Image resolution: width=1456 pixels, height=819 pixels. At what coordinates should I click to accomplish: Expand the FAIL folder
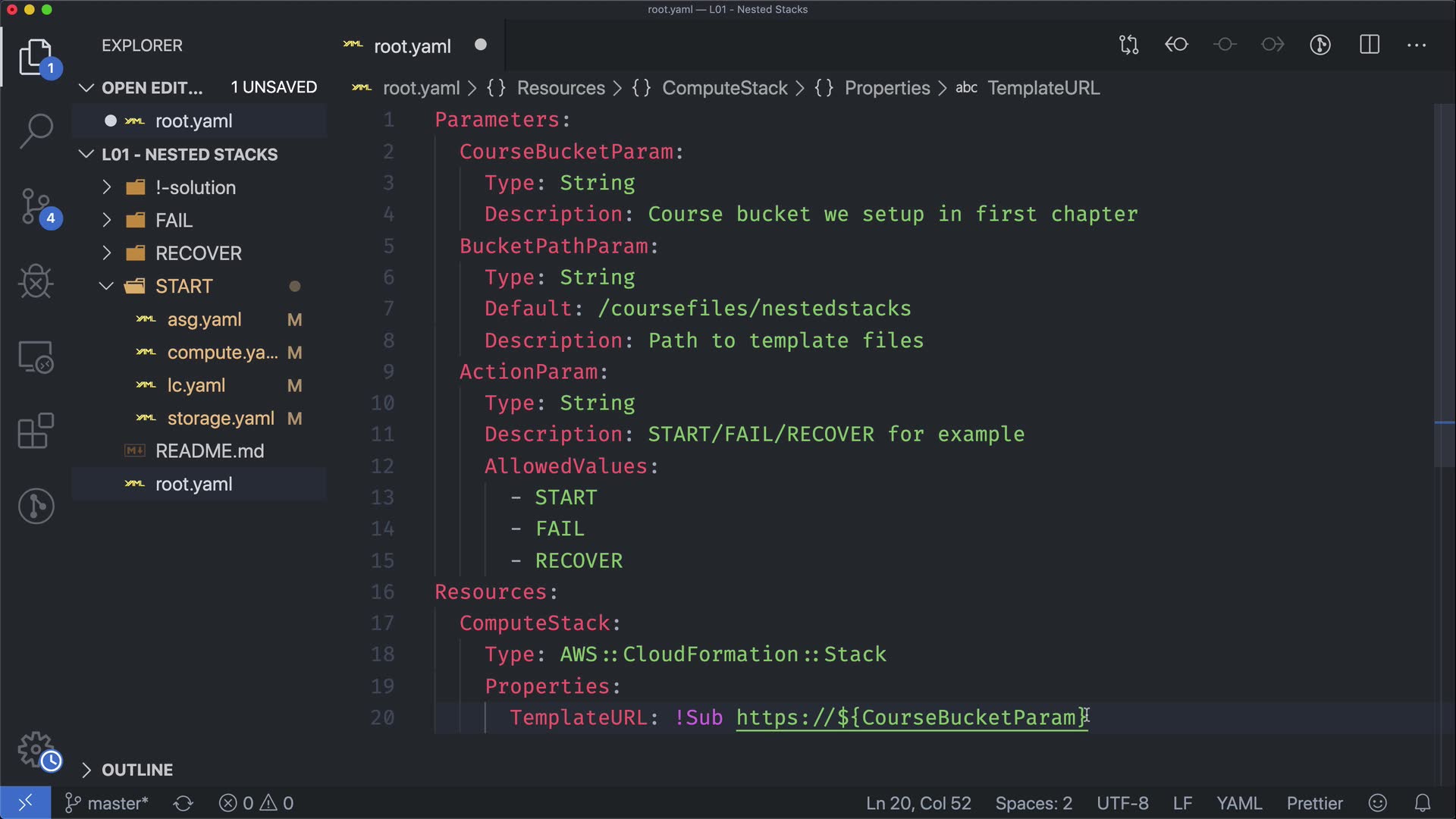coord(174,220)
